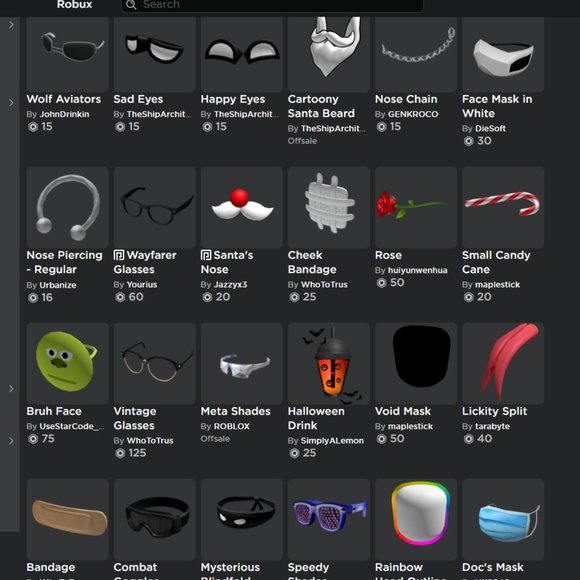Expand the sidebar chevron beside Bruh Face
Viewport: 580px width, 580px height.
pyautogui.click(x=11, y=389)
